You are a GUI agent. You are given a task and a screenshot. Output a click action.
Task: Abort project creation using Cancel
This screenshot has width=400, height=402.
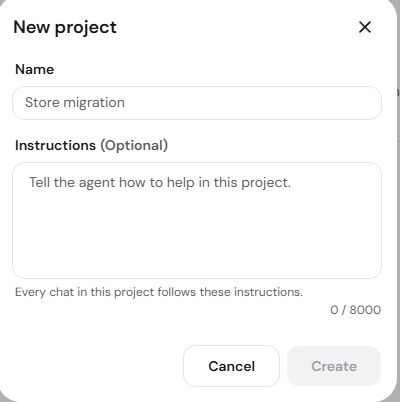231,366
